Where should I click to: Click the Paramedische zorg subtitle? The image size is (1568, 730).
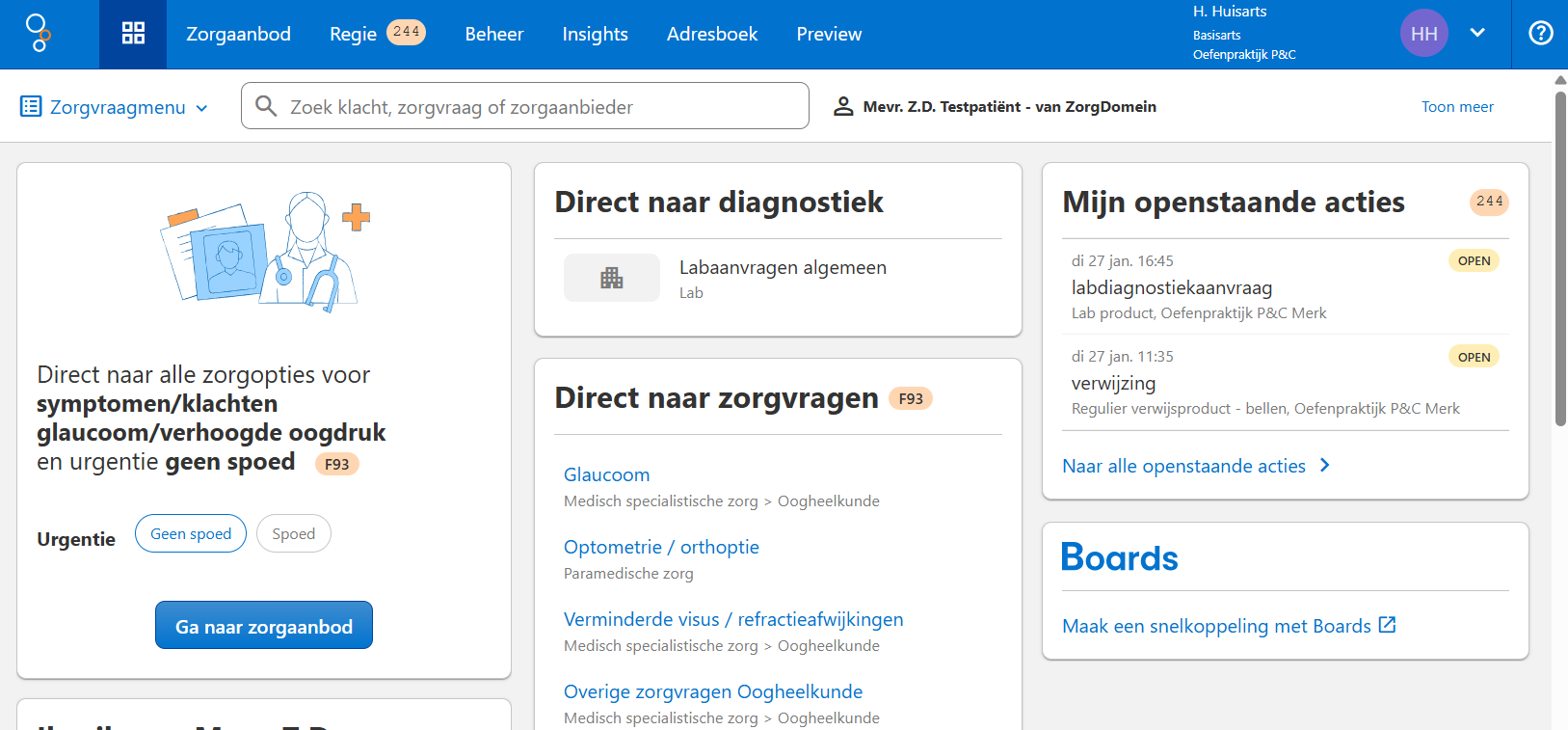[628, 573]
